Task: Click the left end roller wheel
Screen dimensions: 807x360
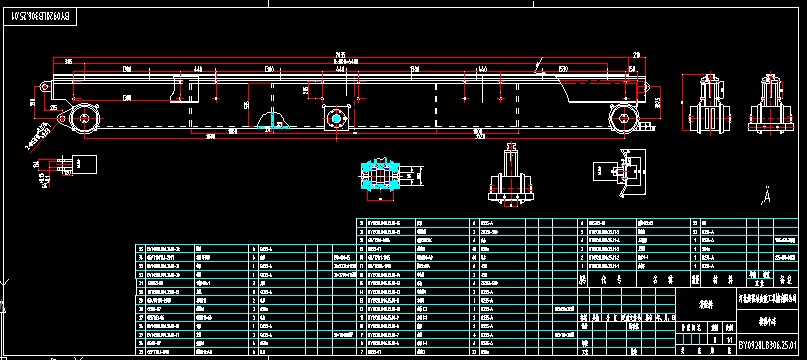Action: 84,119
